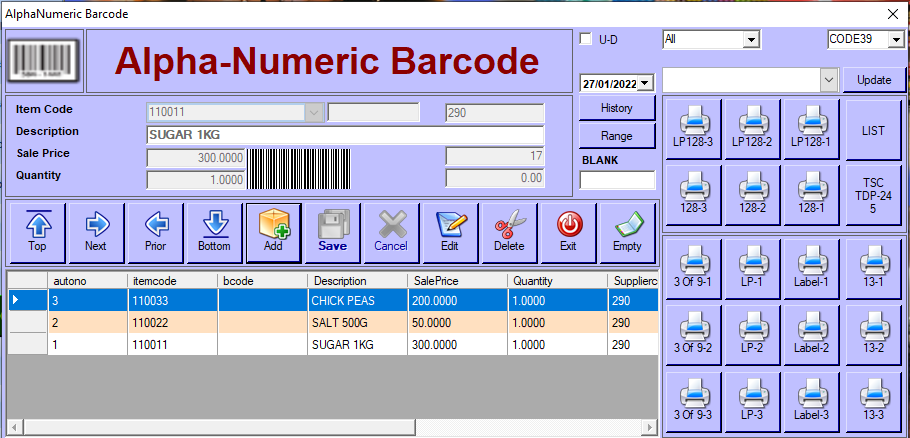
Task: Go to Next record
Action: tap(96, 224)
